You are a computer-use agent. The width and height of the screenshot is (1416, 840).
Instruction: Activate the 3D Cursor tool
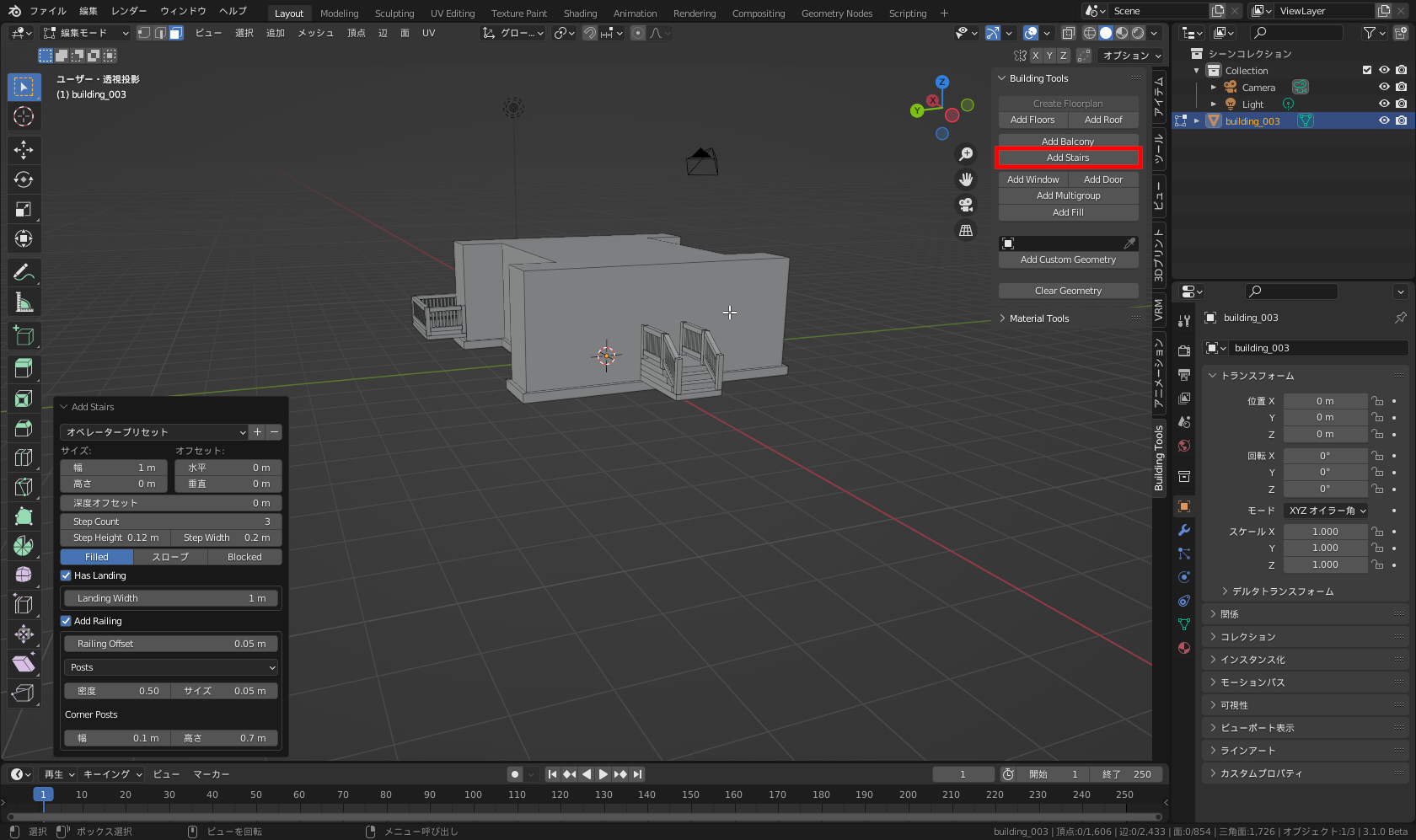pos(24,116)
